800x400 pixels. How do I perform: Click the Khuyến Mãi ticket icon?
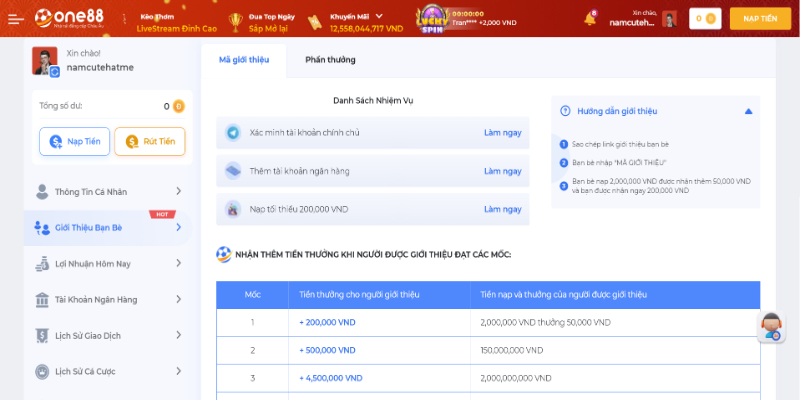coord(315,22)
